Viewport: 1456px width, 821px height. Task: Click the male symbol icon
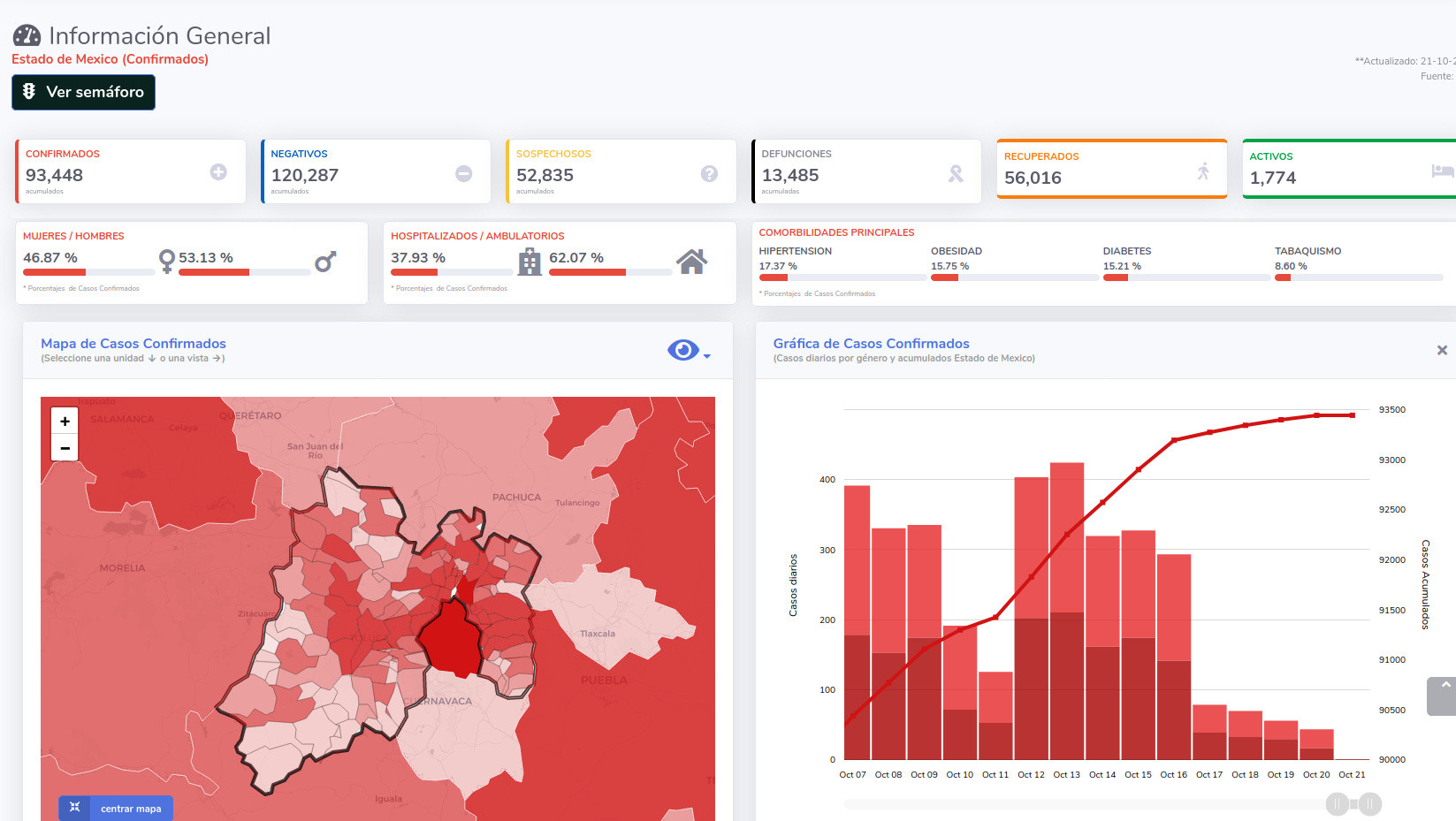[325, 262]
